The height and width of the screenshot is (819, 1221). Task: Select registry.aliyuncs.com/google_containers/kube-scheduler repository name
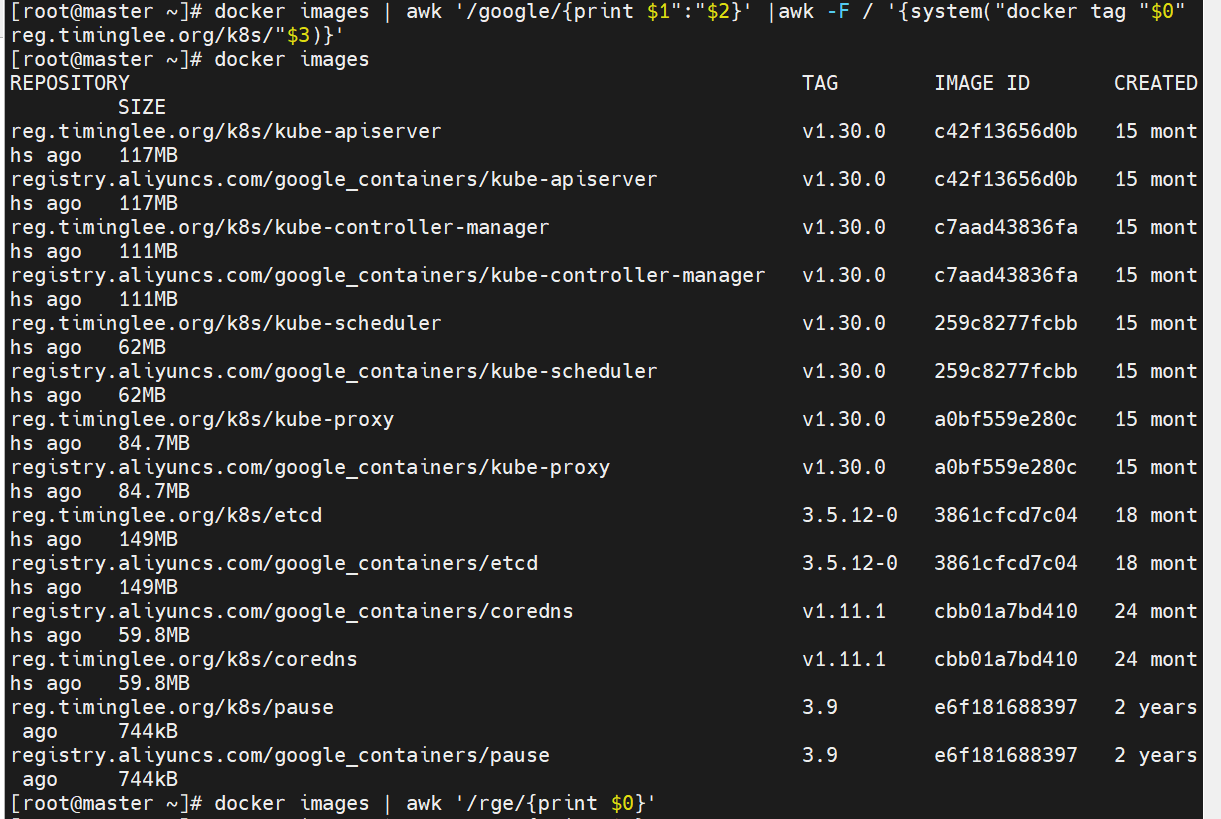(x=334, y=371)
